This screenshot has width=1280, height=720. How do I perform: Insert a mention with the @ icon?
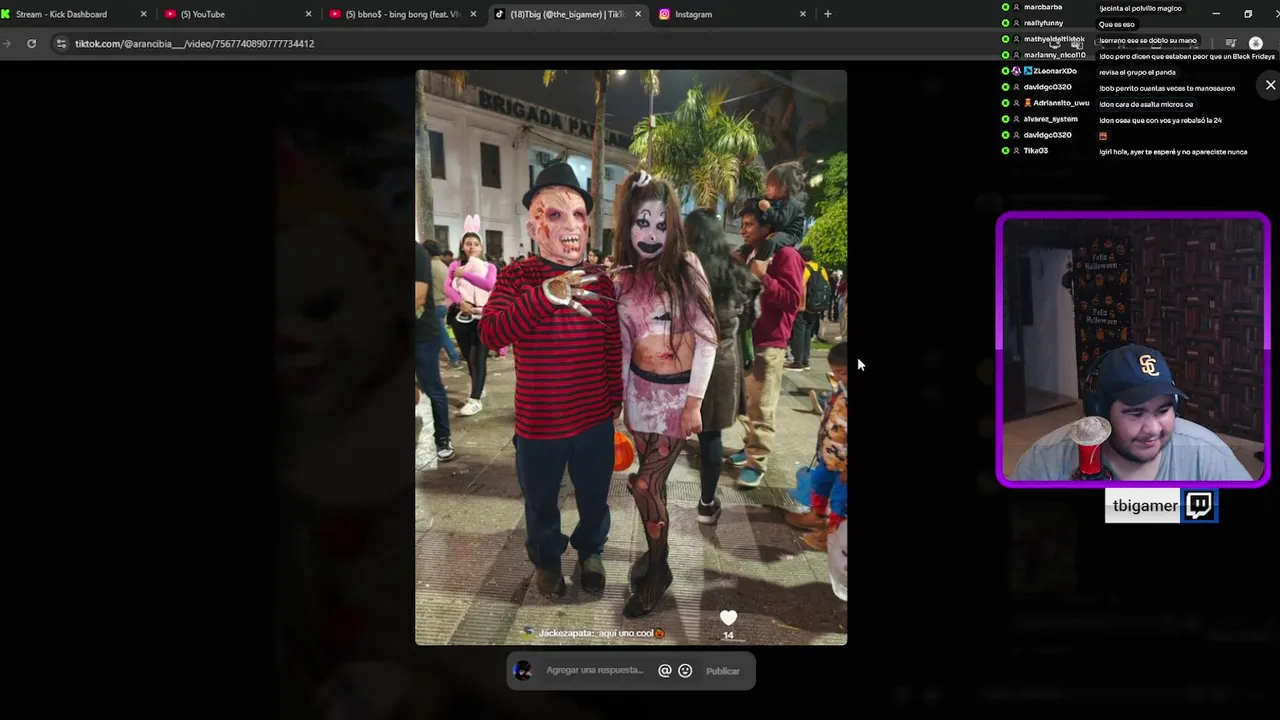pos(665,671)
